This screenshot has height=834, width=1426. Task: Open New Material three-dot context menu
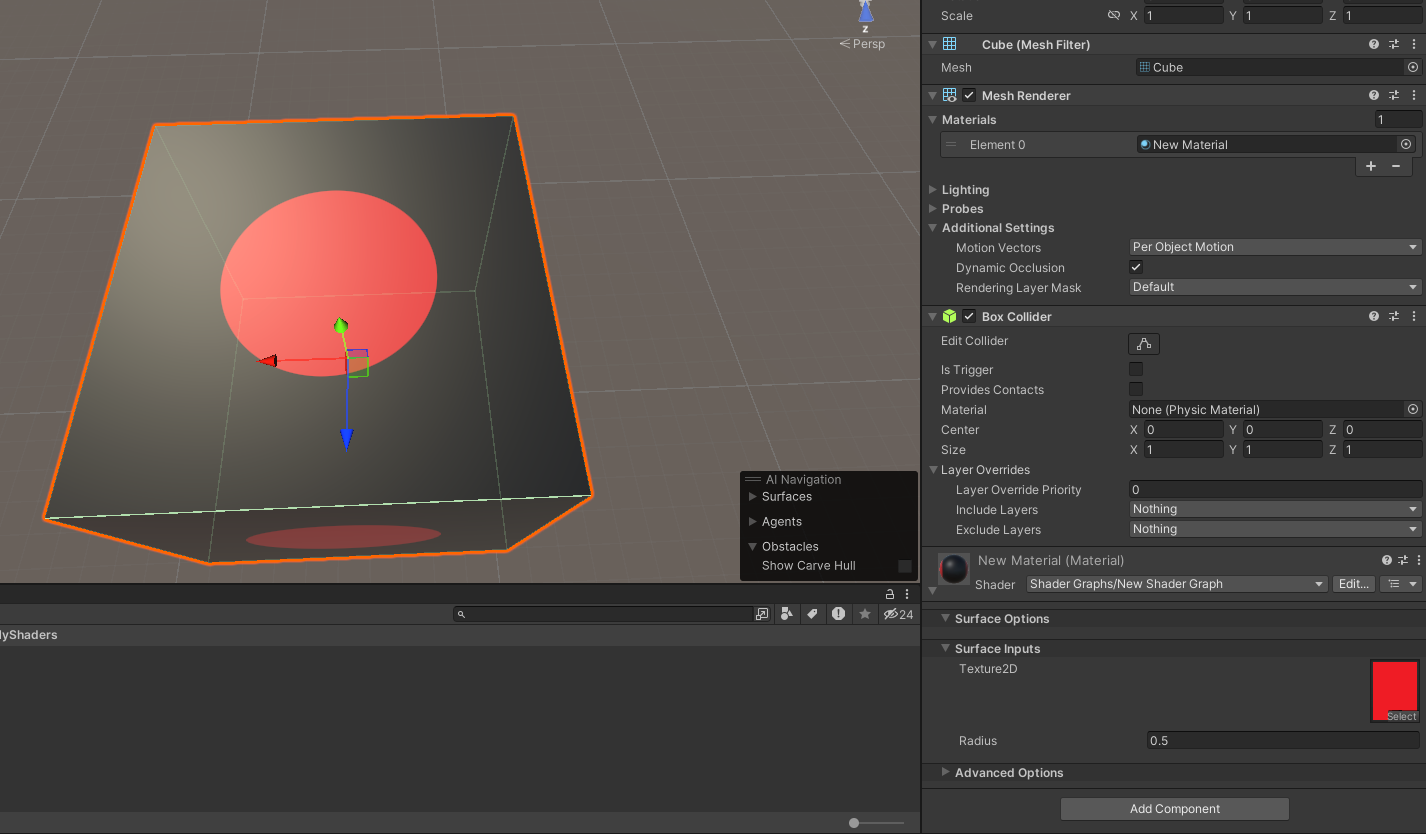click(1417, 561)
